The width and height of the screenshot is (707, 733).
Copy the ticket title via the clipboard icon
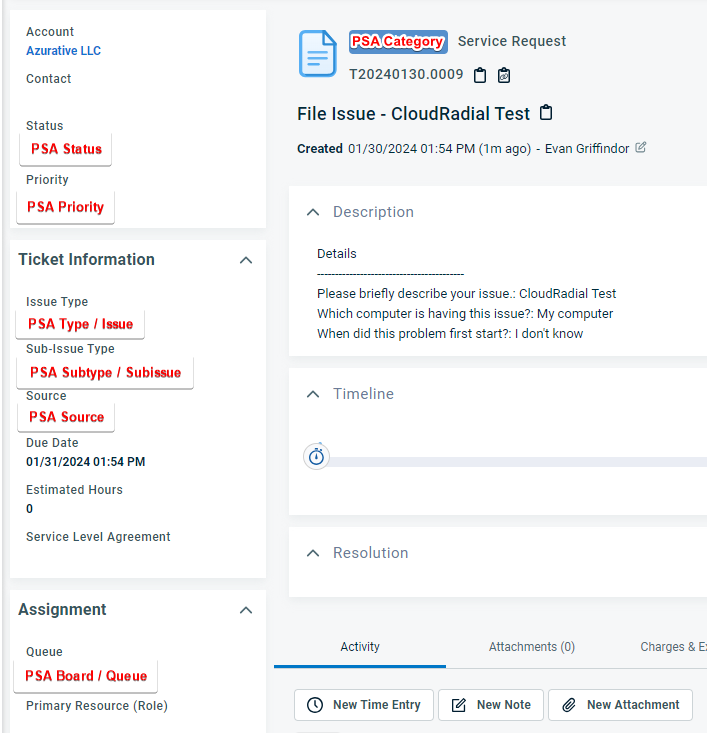[546, 113]
